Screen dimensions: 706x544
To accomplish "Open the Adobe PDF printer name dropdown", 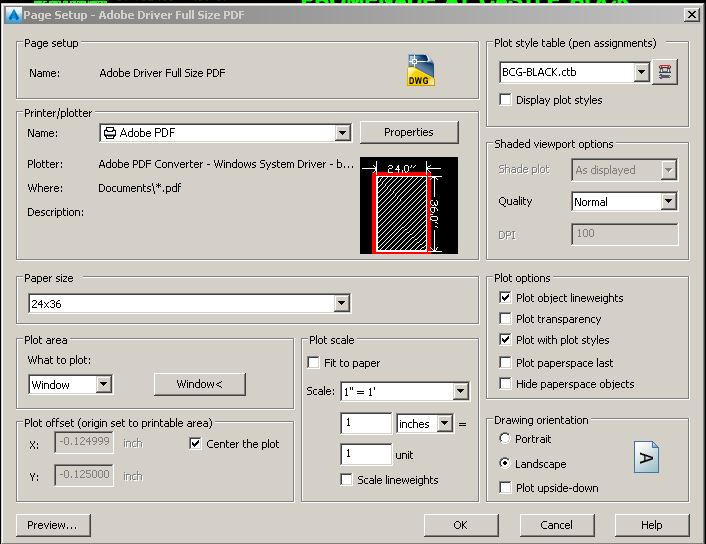I will pos(343,133).
